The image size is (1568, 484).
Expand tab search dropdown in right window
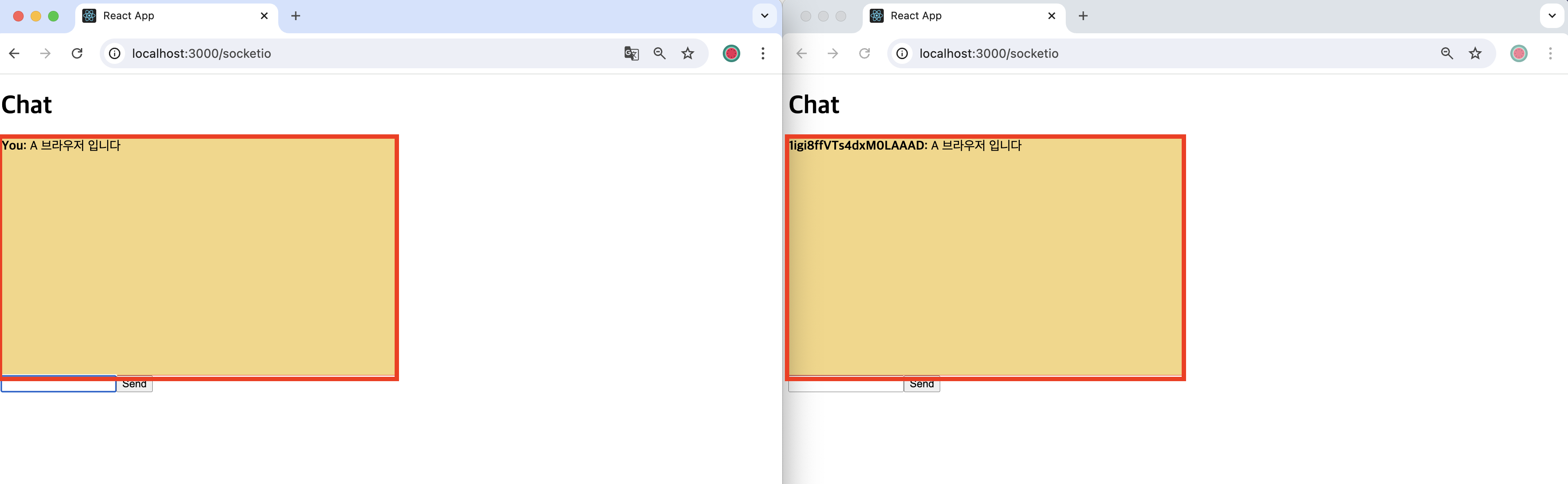pos(1551,16)
